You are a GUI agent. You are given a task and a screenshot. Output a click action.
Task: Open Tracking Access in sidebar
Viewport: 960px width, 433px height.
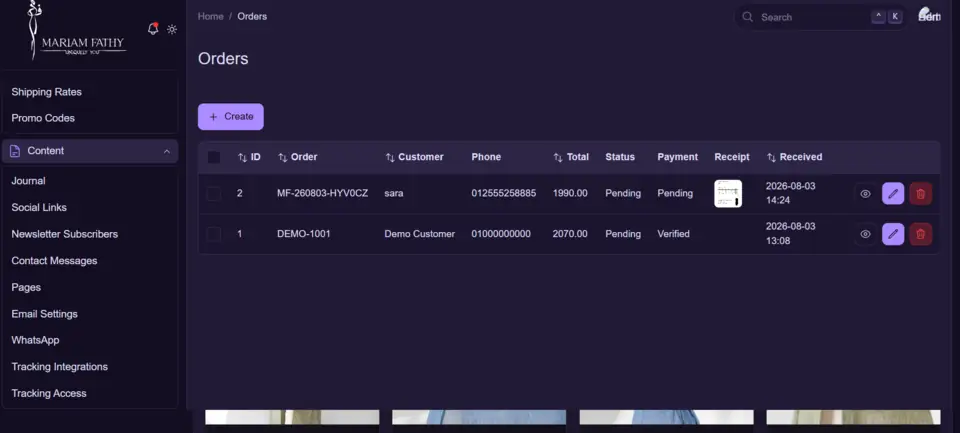click(x=49, y=393)
